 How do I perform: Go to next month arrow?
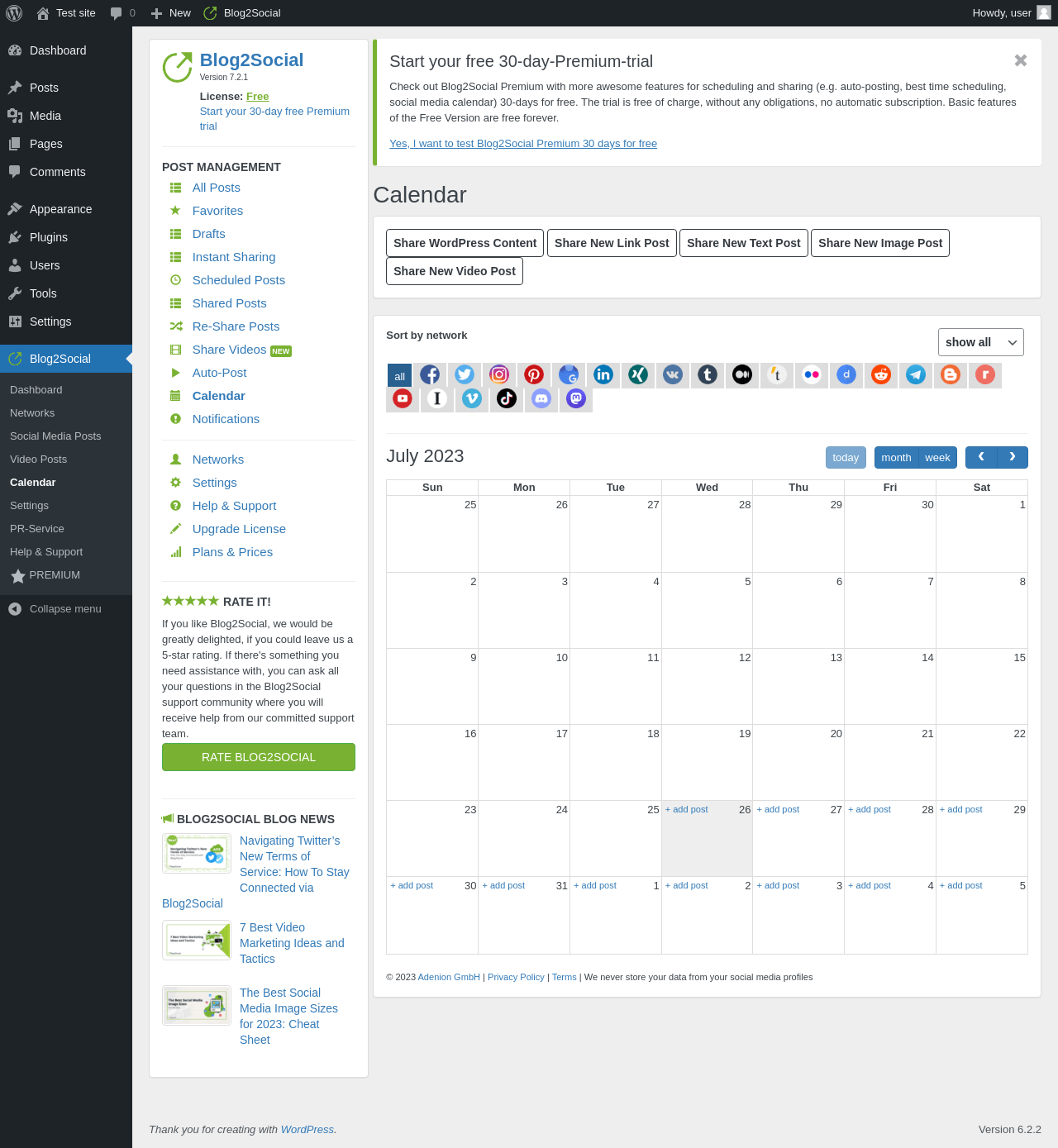1013,457
